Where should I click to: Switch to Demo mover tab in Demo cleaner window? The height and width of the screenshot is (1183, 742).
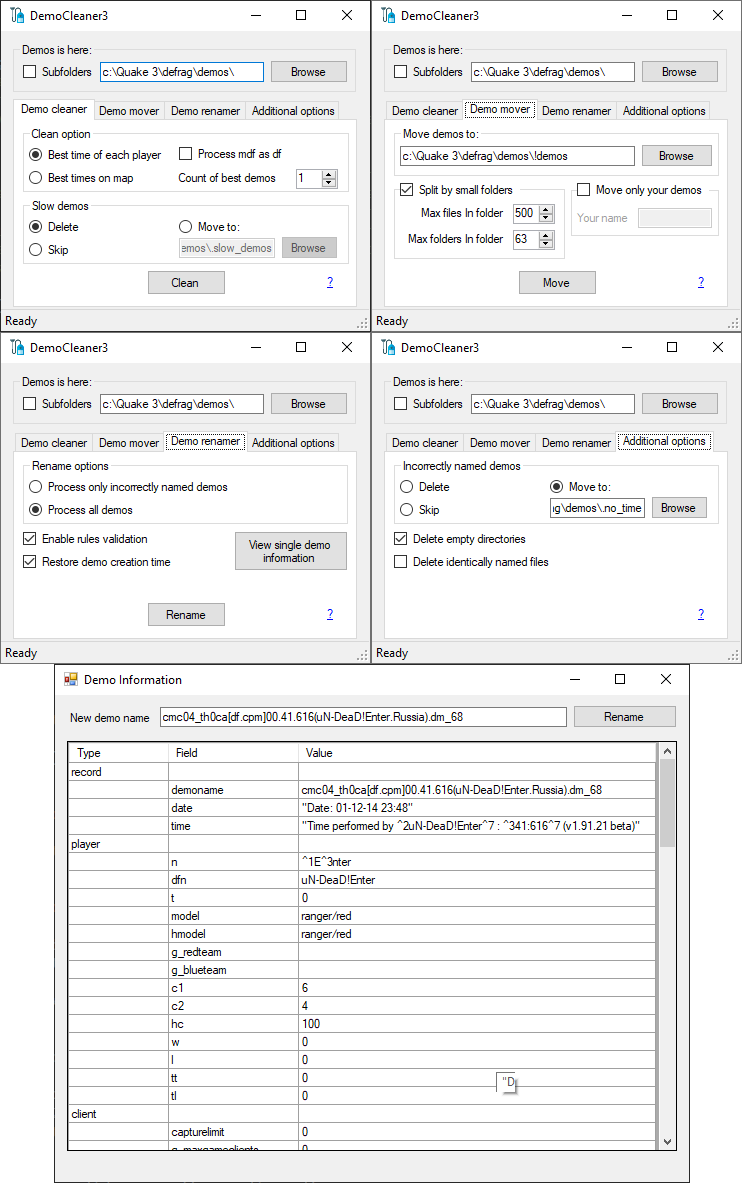click(x=129, y=111)
